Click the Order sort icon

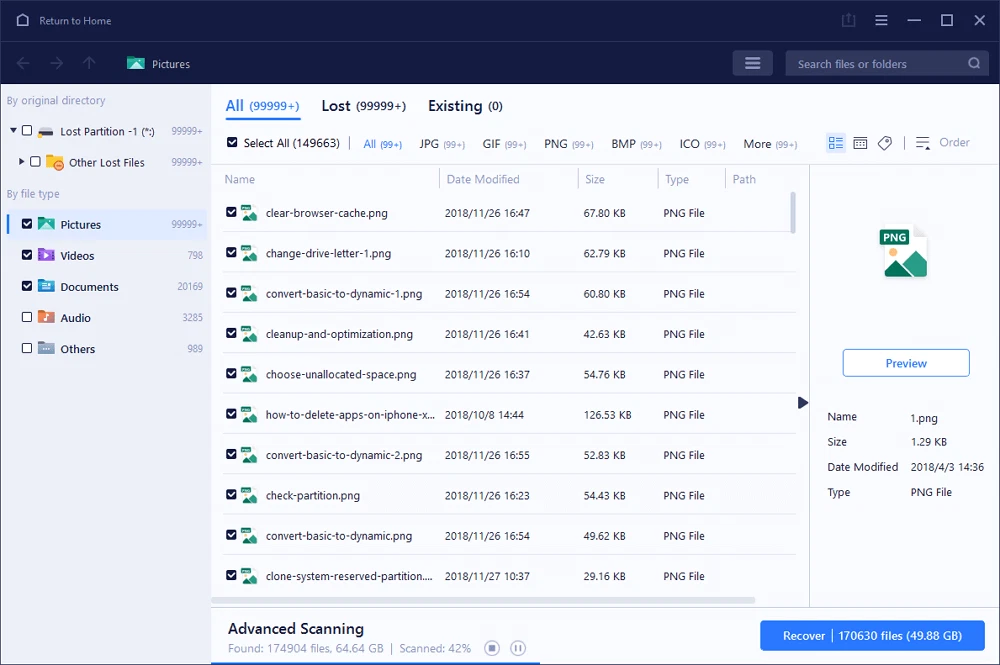coord(923,143)
